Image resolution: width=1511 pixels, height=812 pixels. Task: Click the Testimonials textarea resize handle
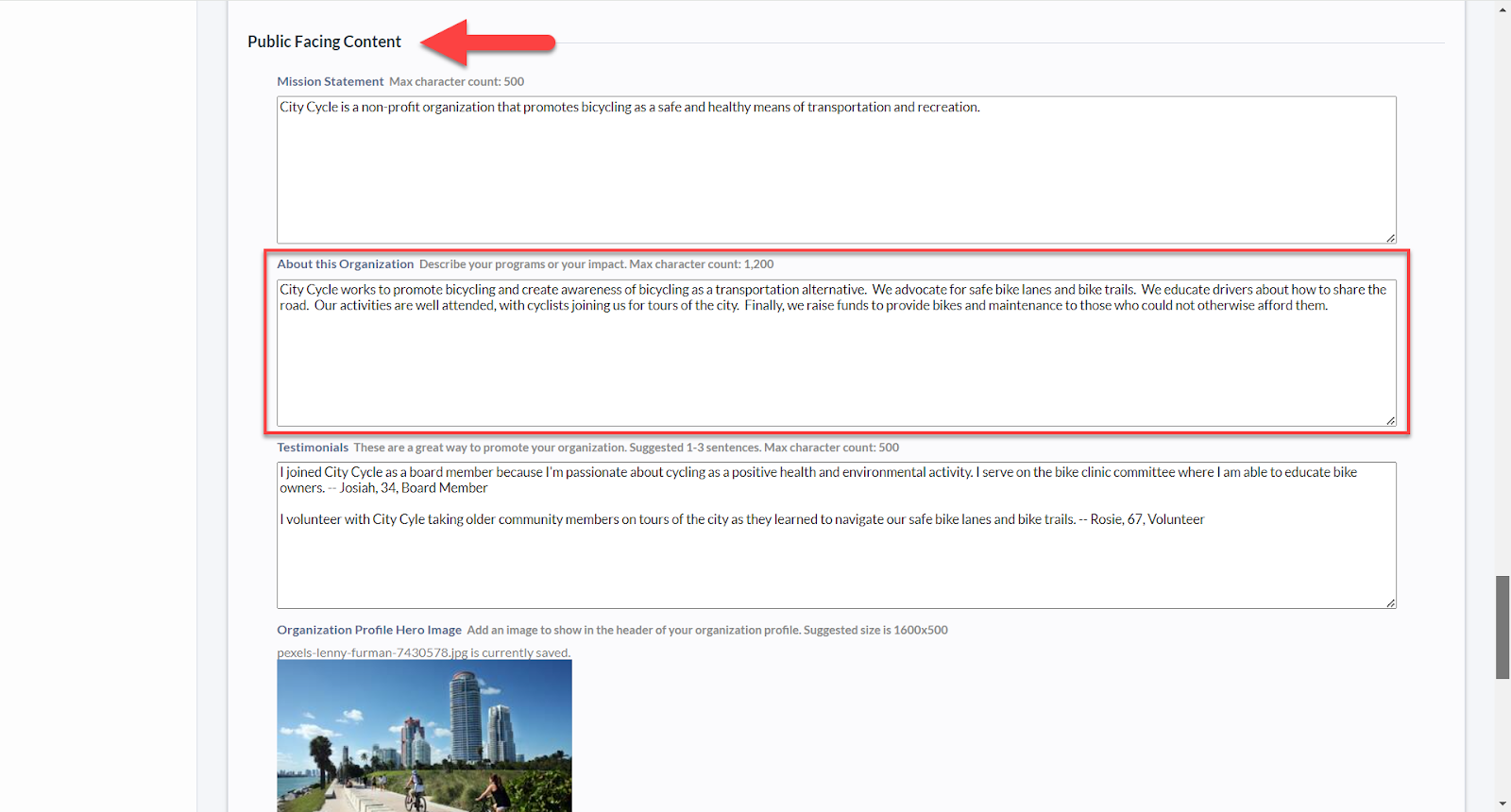[x=1390, y=603]
